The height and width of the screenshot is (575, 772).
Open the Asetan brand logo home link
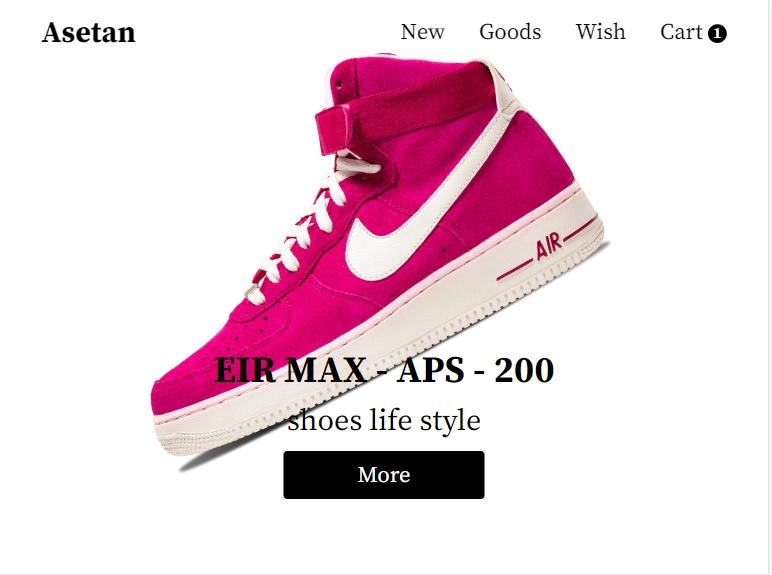tap(89, 32)
